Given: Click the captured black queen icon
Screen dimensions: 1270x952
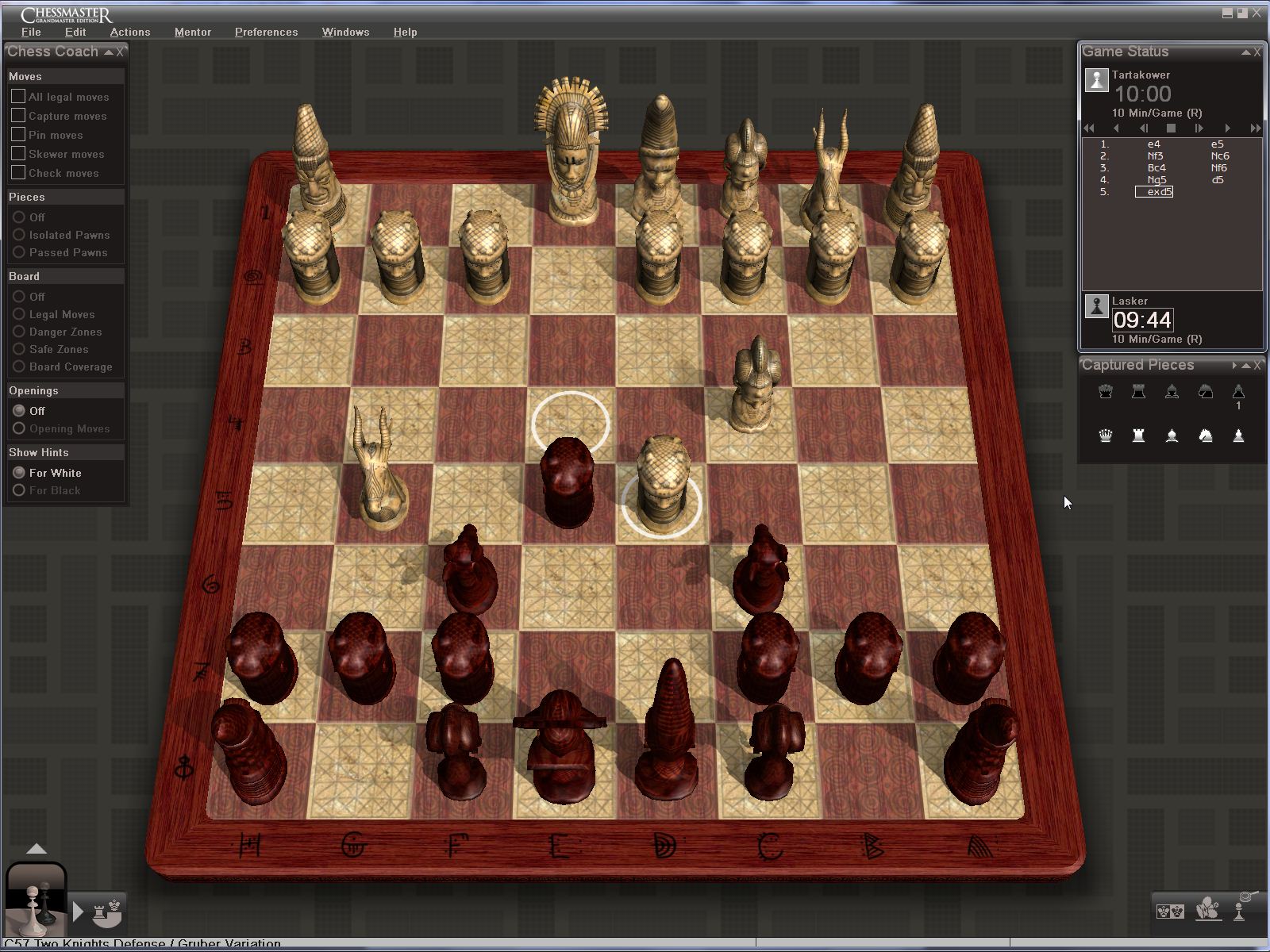Looking at the screenshot, I should [x=1105, y=392].
